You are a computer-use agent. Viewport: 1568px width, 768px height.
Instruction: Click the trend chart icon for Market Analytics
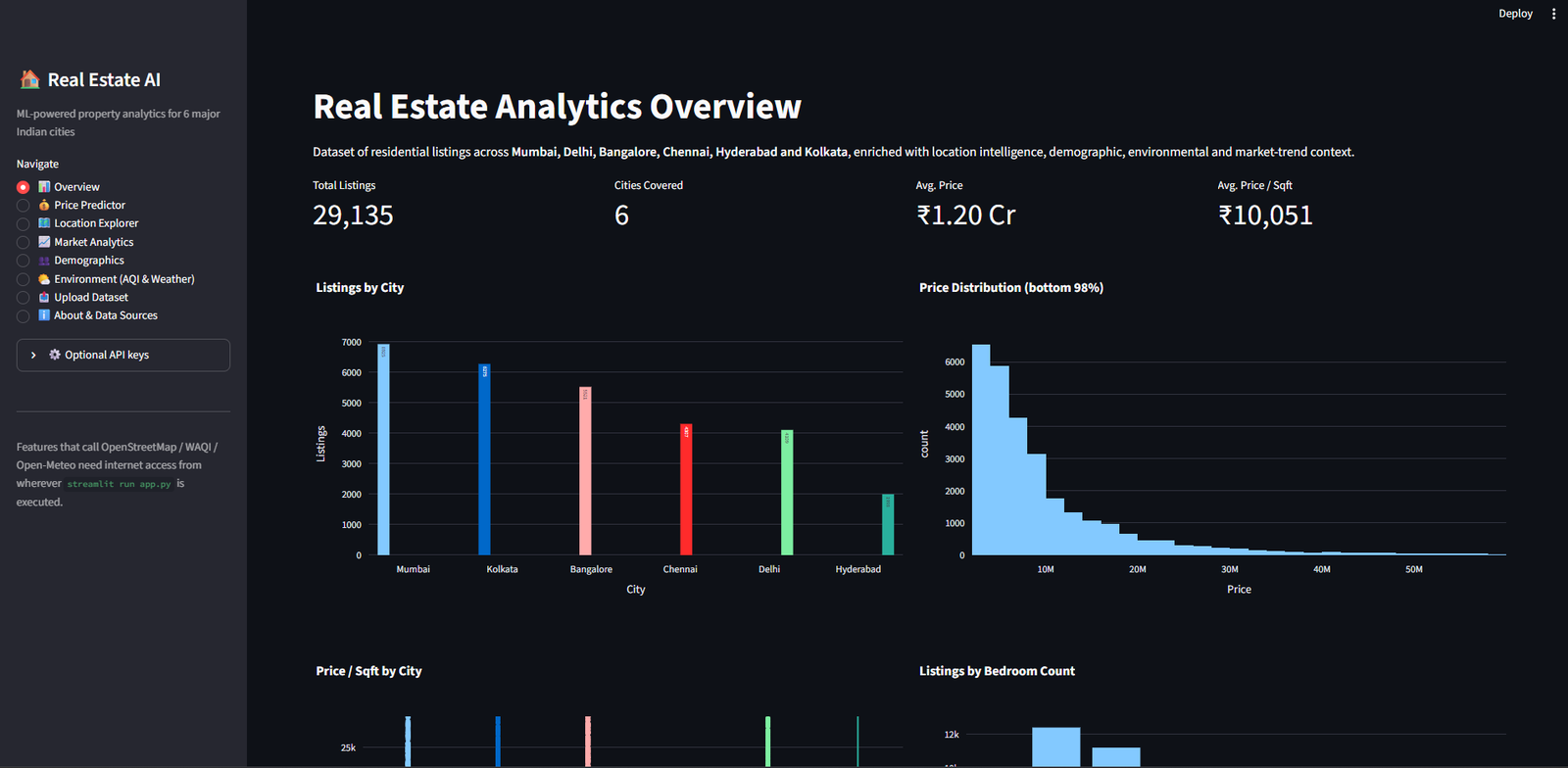[x=44, y=242]
